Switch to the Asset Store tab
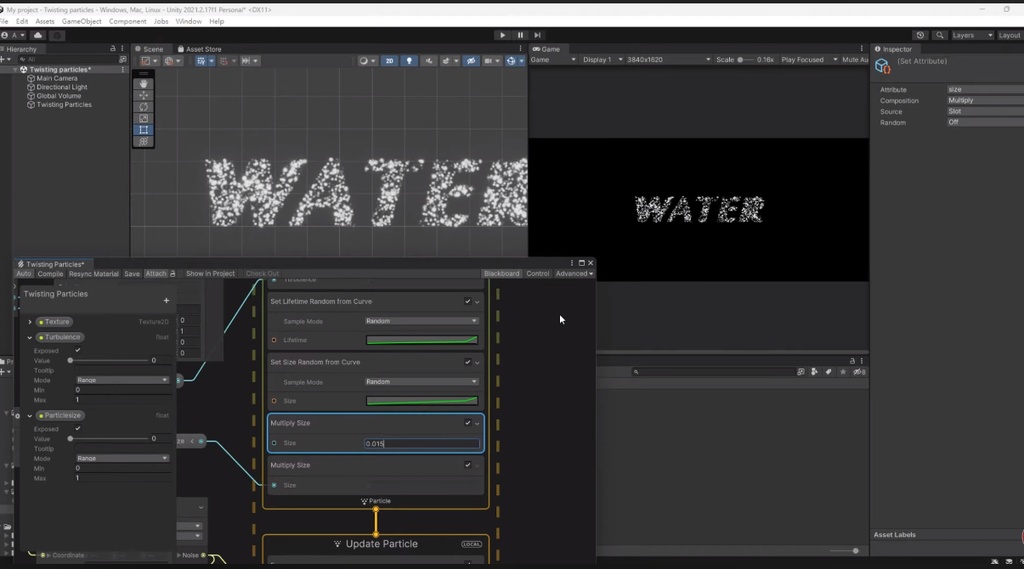 tap(200, 49)
